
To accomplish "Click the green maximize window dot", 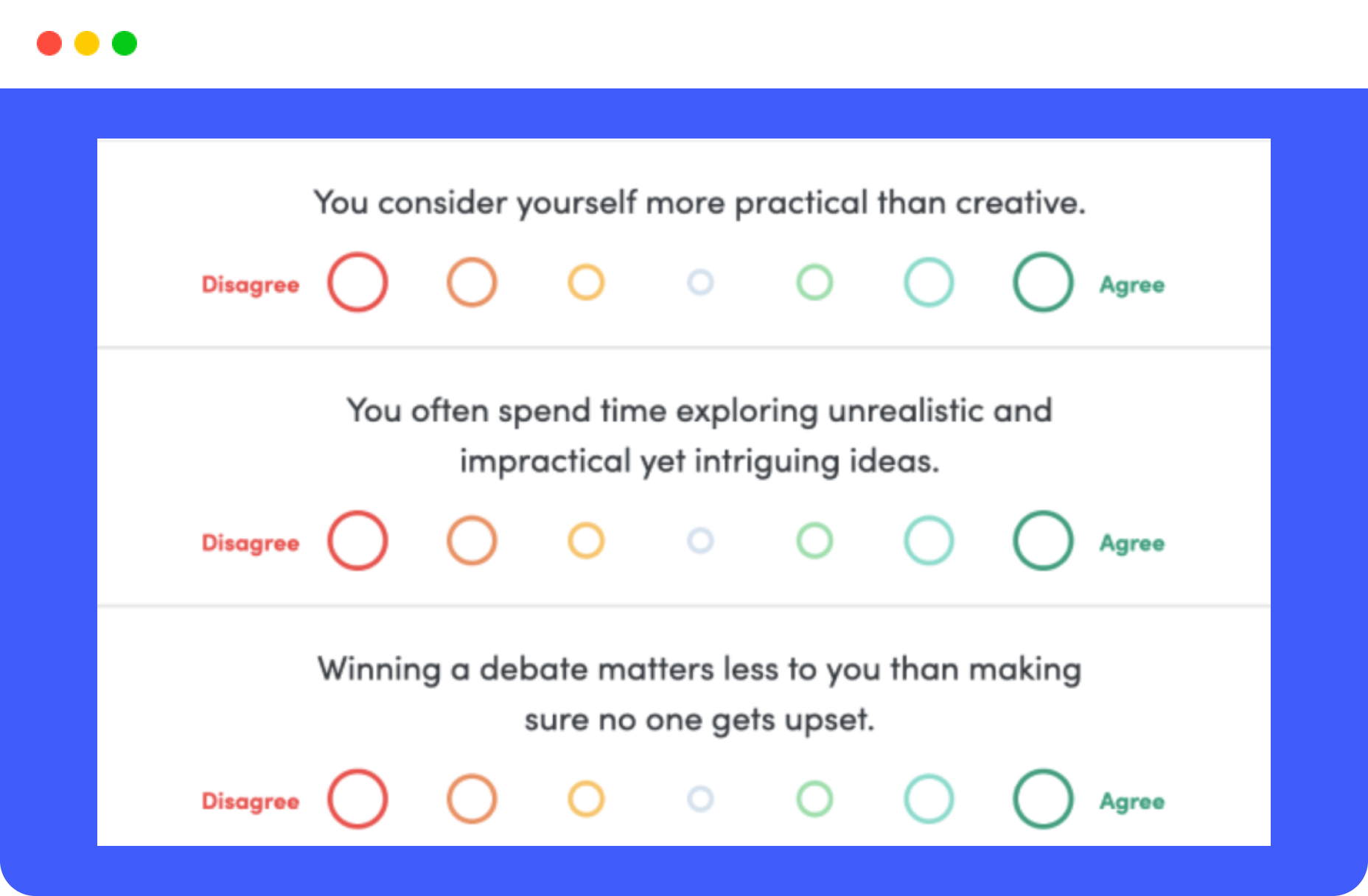I will click(x=125, y=43).
